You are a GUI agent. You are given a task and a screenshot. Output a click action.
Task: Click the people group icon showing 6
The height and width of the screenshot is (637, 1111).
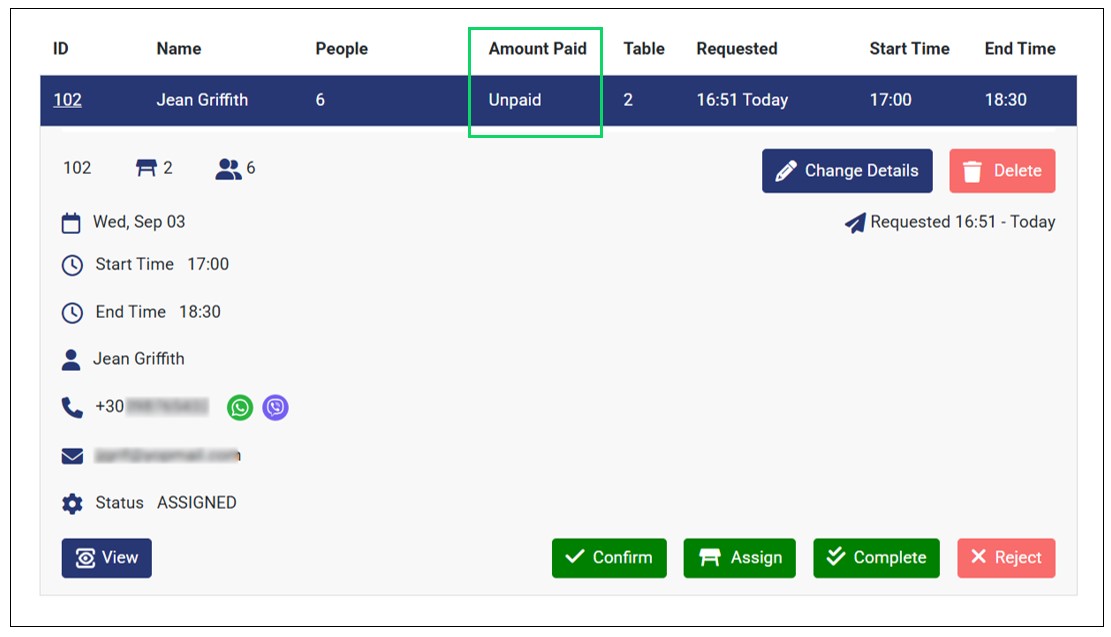click(x=228, y=169)
